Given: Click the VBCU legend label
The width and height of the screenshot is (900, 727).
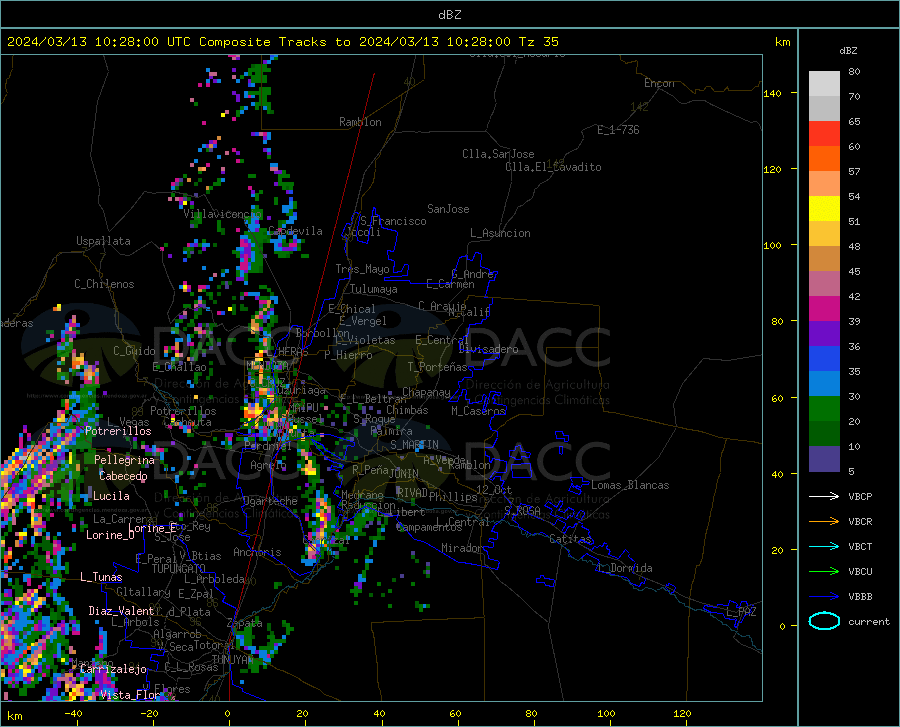Looking at the screenshot, I should tap(860, 572).
